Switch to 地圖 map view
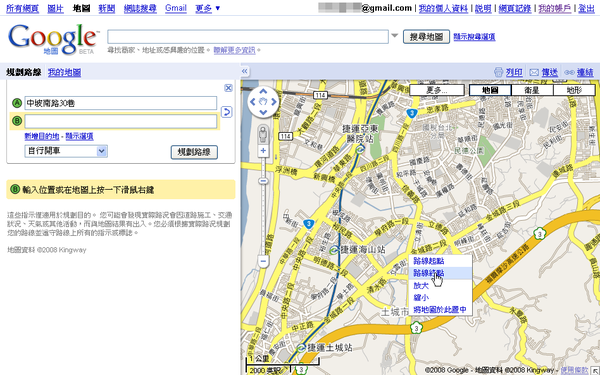Screen dimensions: 600x375 coord(490,90)
